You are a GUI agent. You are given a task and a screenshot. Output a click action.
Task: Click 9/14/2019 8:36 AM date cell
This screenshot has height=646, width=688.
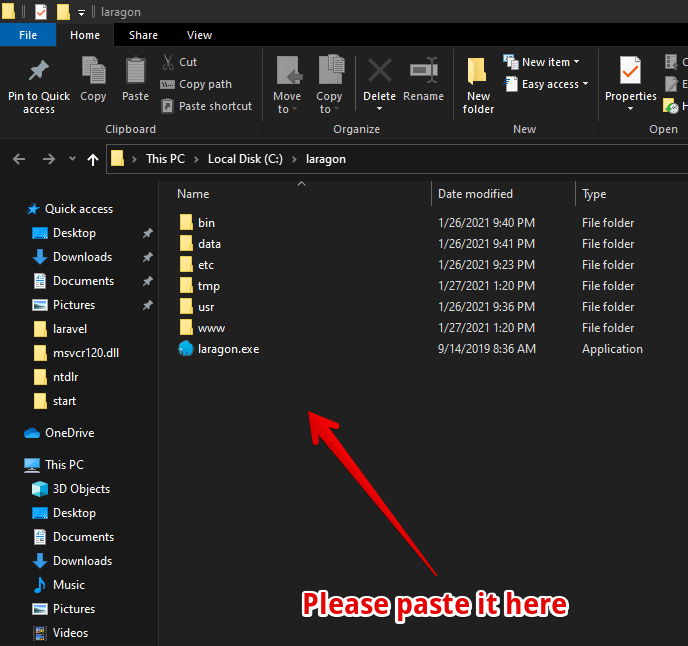pos(487,349)
